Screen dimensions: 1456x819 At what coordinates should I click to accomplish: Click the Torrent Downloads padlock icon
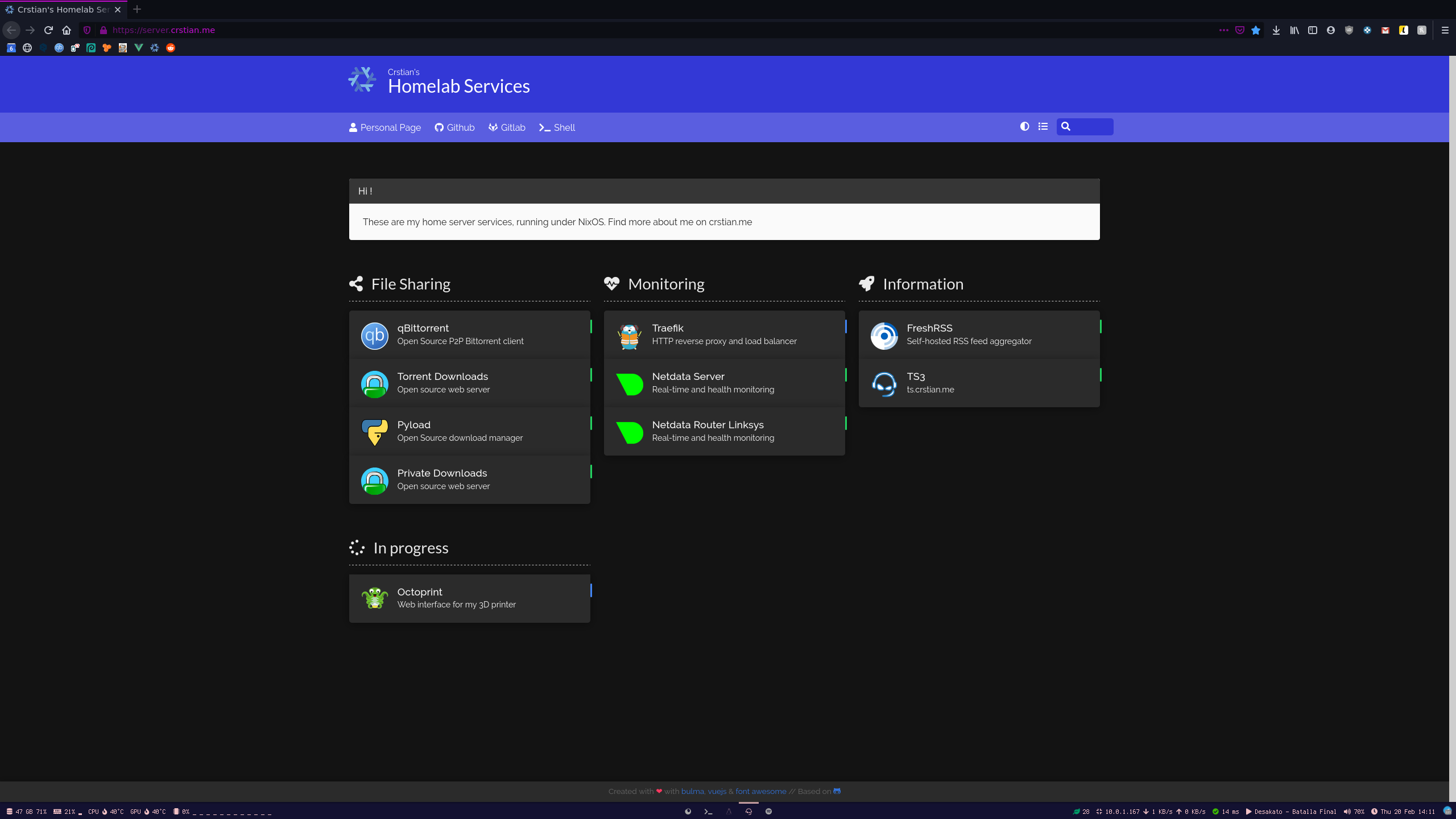pos(374,384)
